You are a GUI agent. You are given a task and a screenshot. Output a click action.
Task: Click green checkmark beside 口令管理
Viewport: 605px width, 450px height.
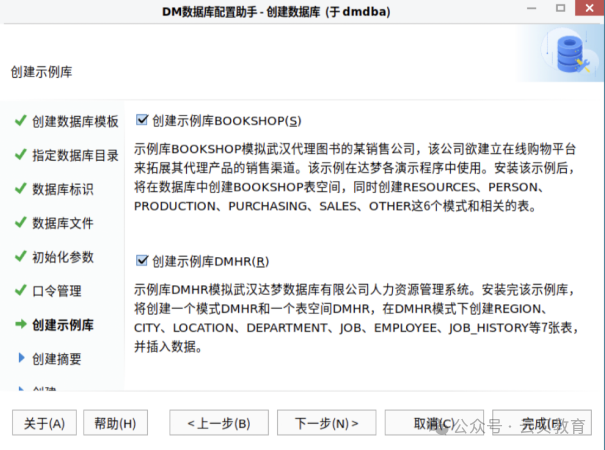(20, 290)
